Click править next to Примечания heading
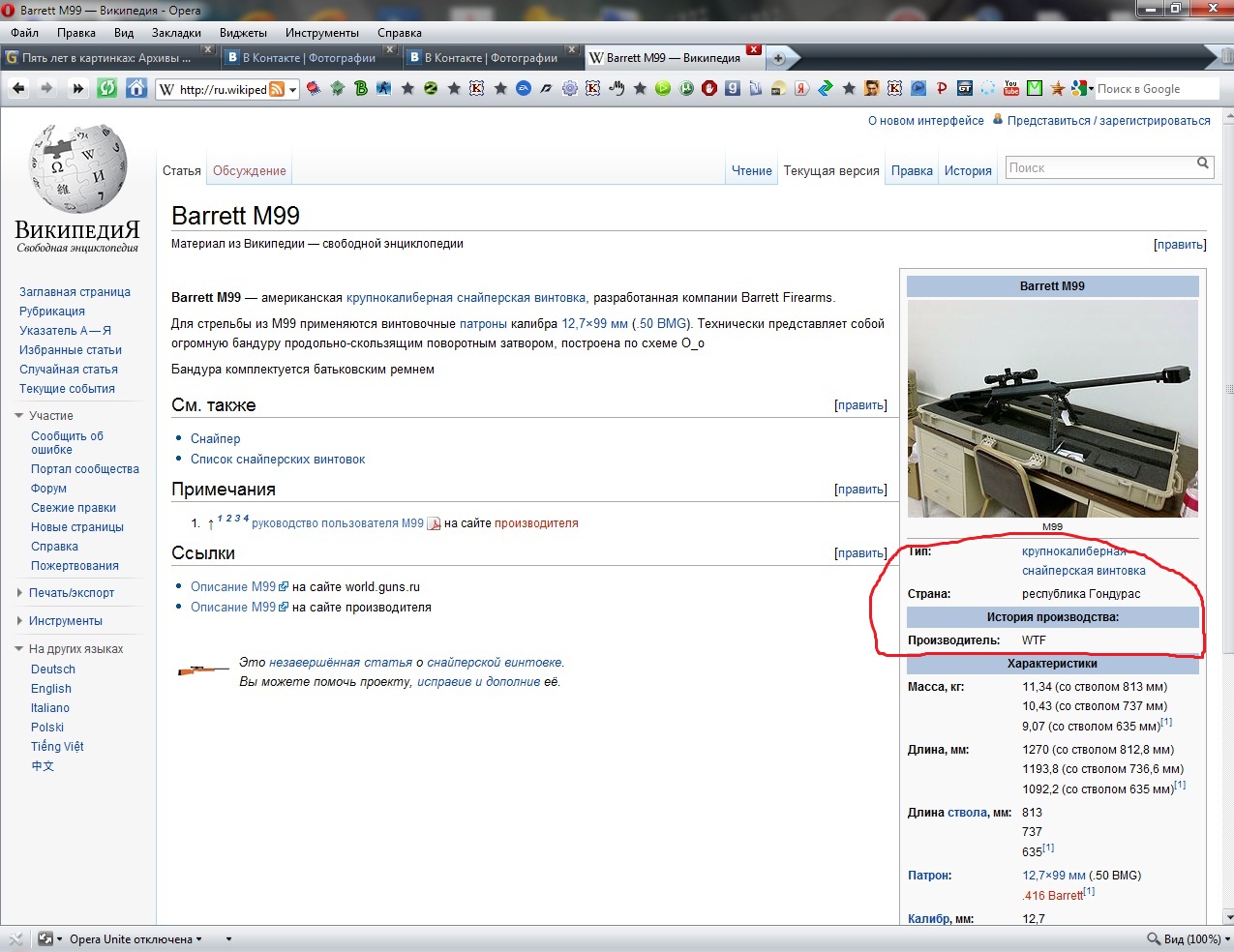Viewport: 1234px width, 952px height. (860, 490)
